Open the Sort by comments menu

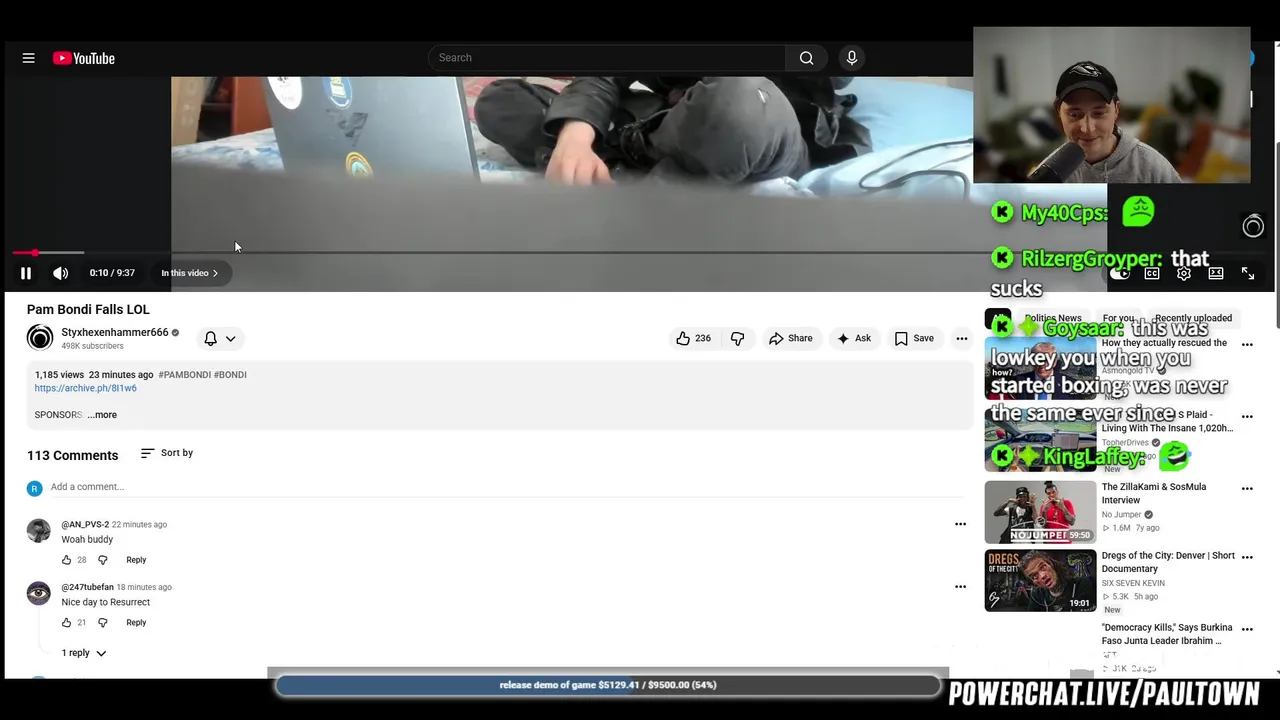tap(167, 453)
